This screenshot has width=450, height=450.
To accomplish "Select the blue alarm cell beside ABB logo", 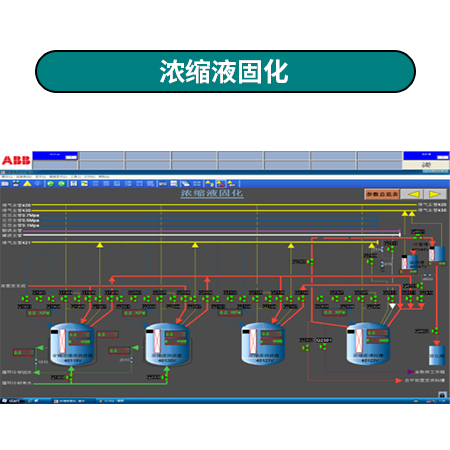I will [55, 156].
